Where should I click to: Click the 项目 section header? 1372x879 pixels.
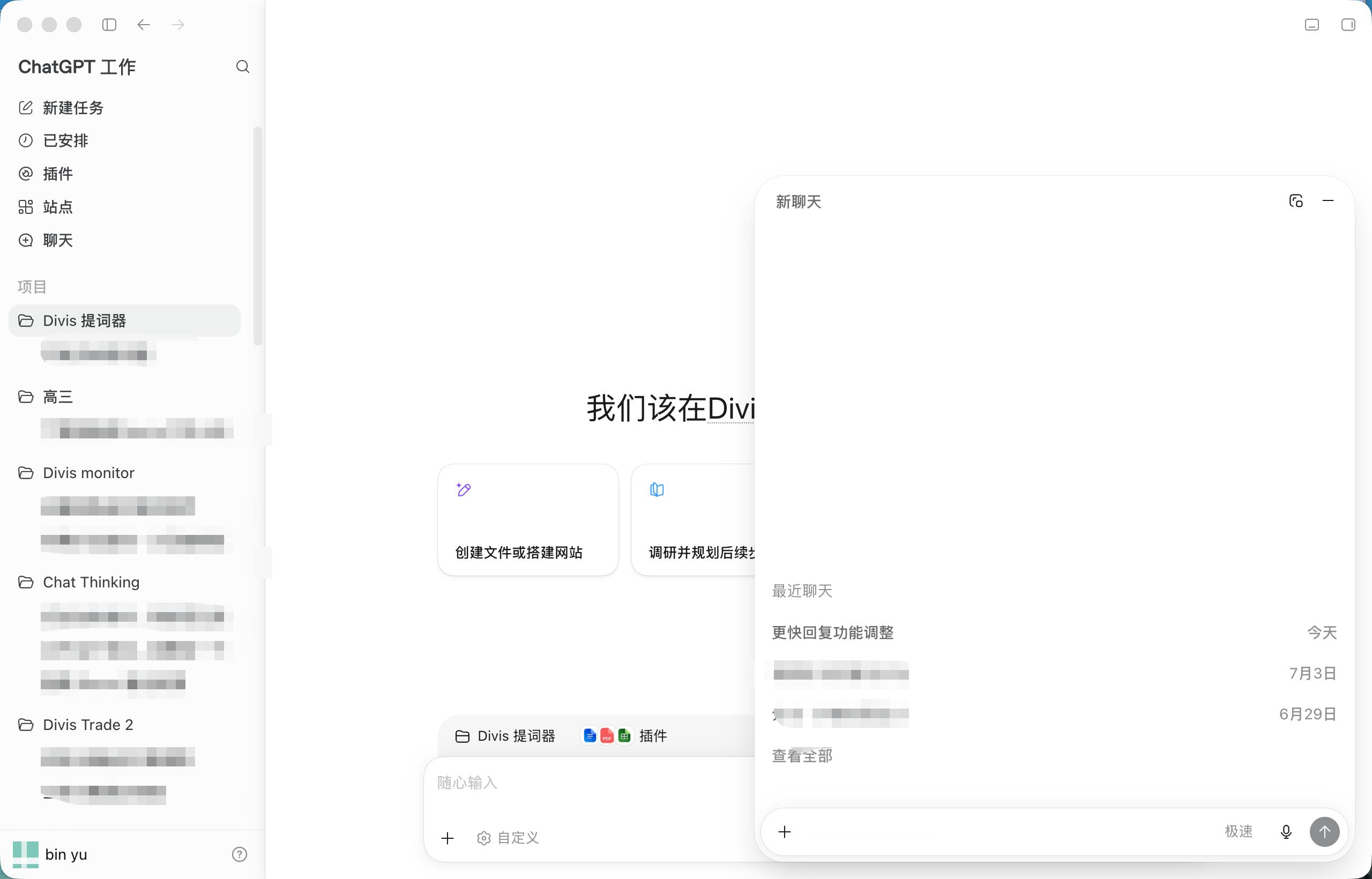[x=32, y=287]
